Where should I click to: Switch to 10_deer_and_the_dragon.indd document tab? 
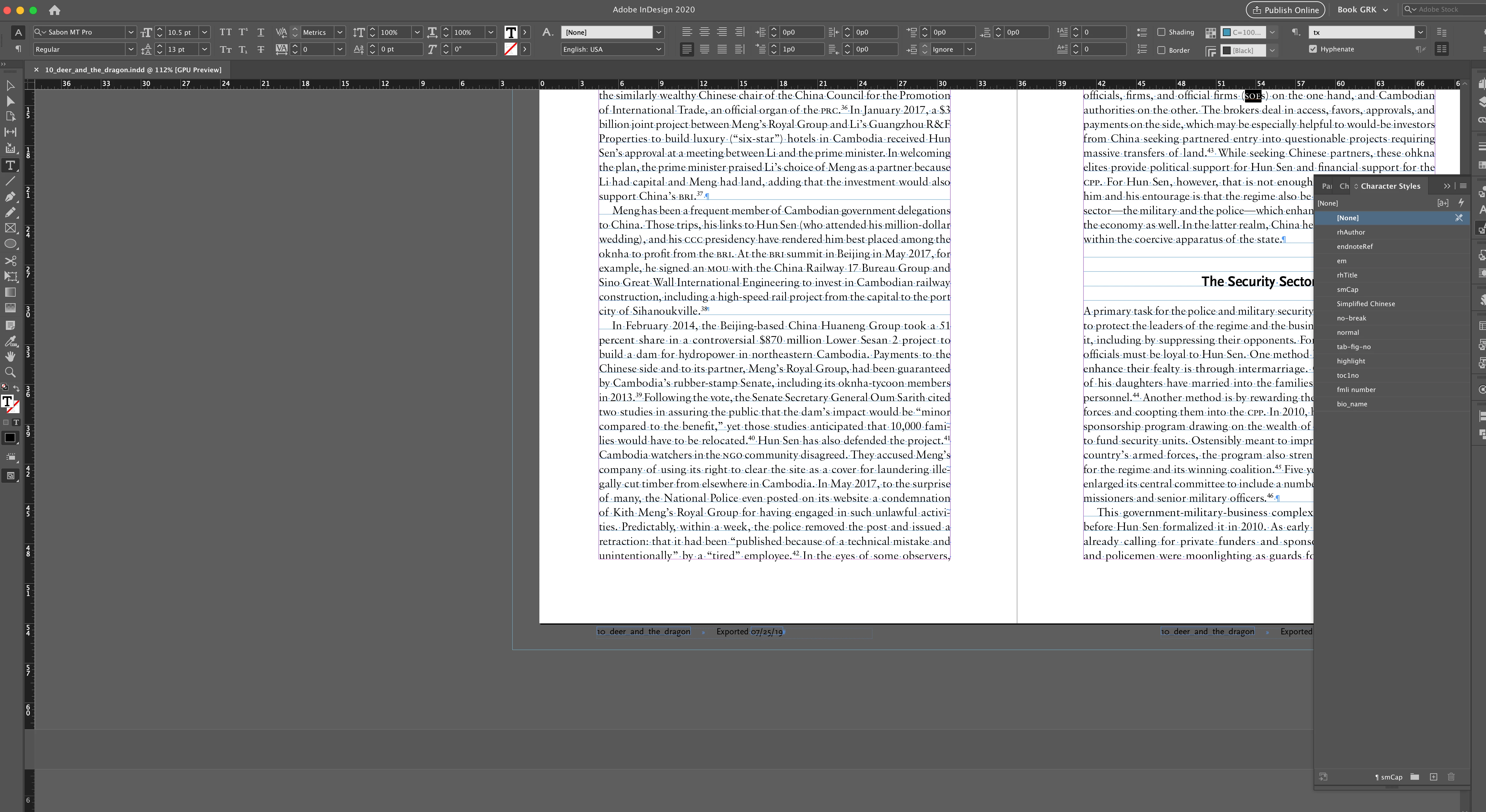click(133, 70)
